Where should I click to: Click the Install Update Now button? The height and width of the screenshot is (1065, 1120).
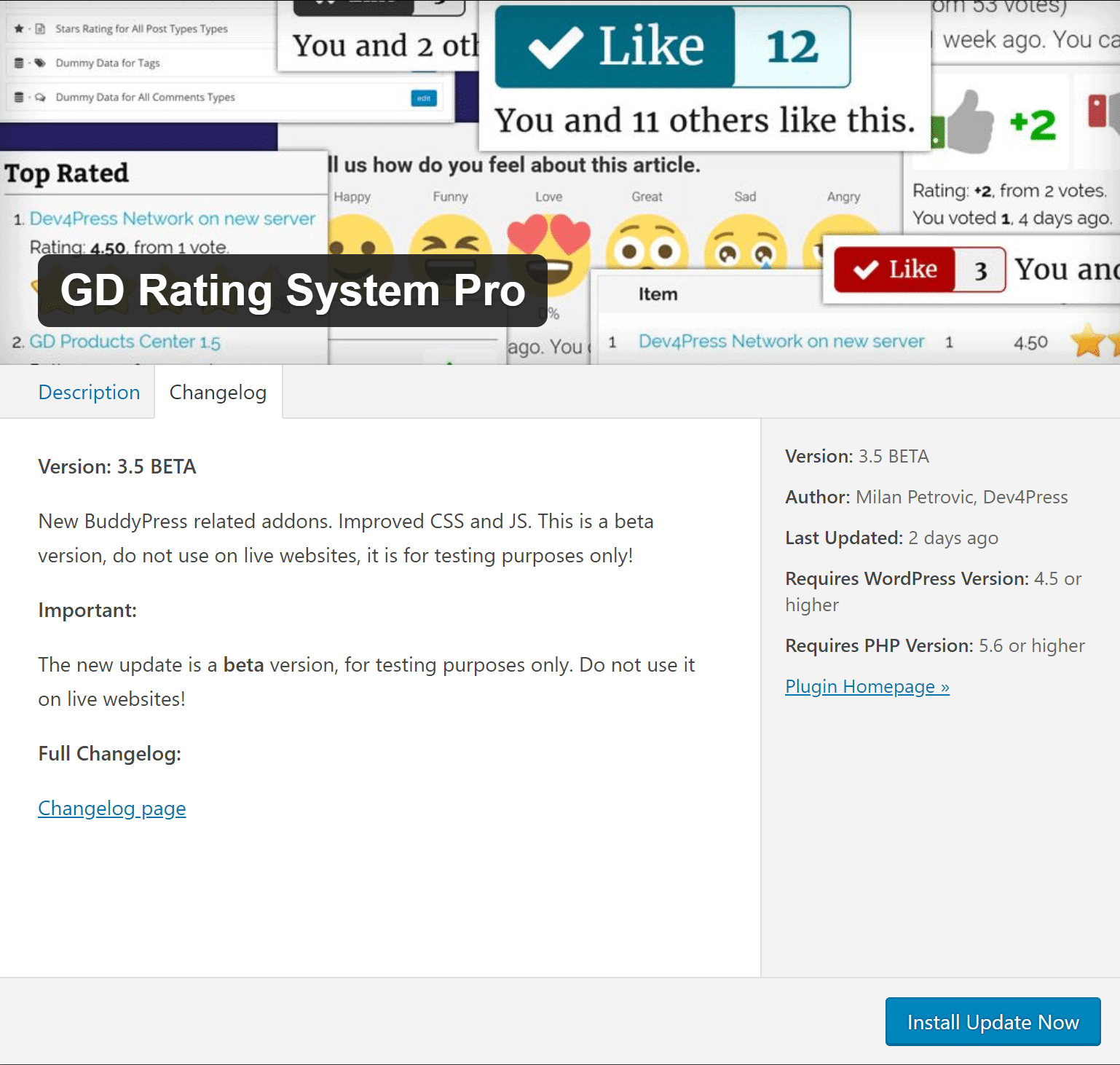pos(993,1021)
